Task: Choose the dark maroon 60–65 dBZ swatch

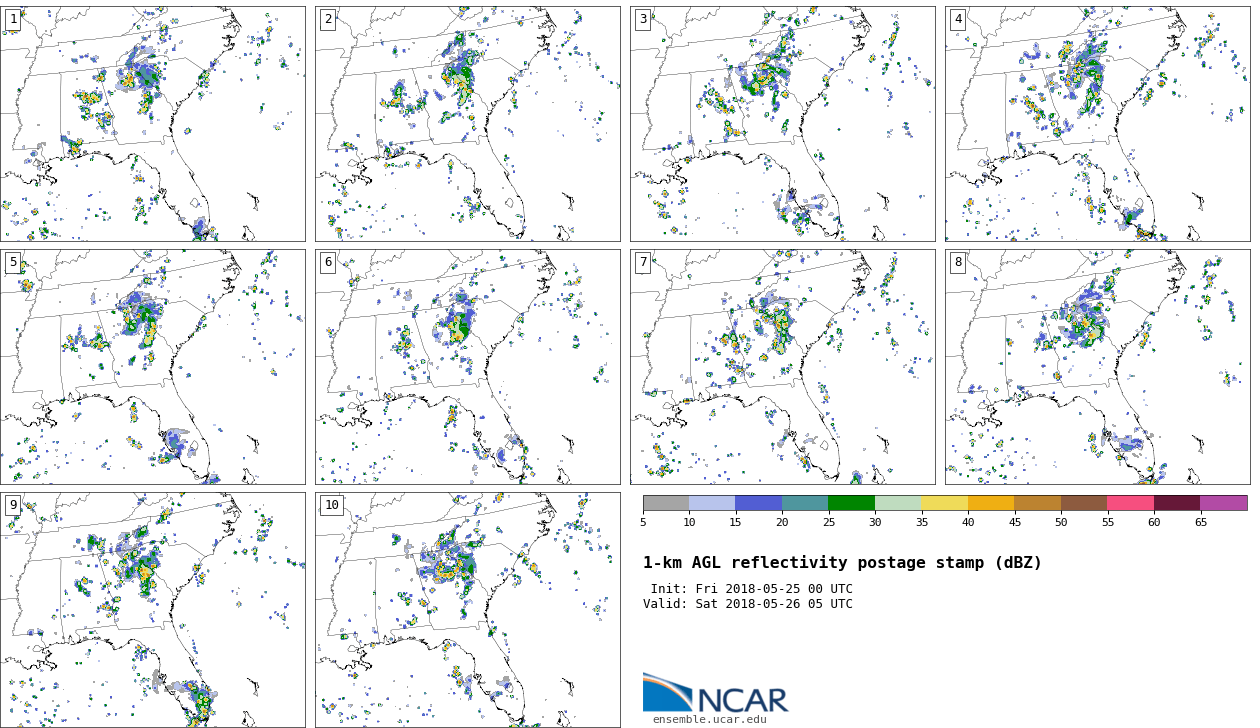Action: (x=1177, y=503)
